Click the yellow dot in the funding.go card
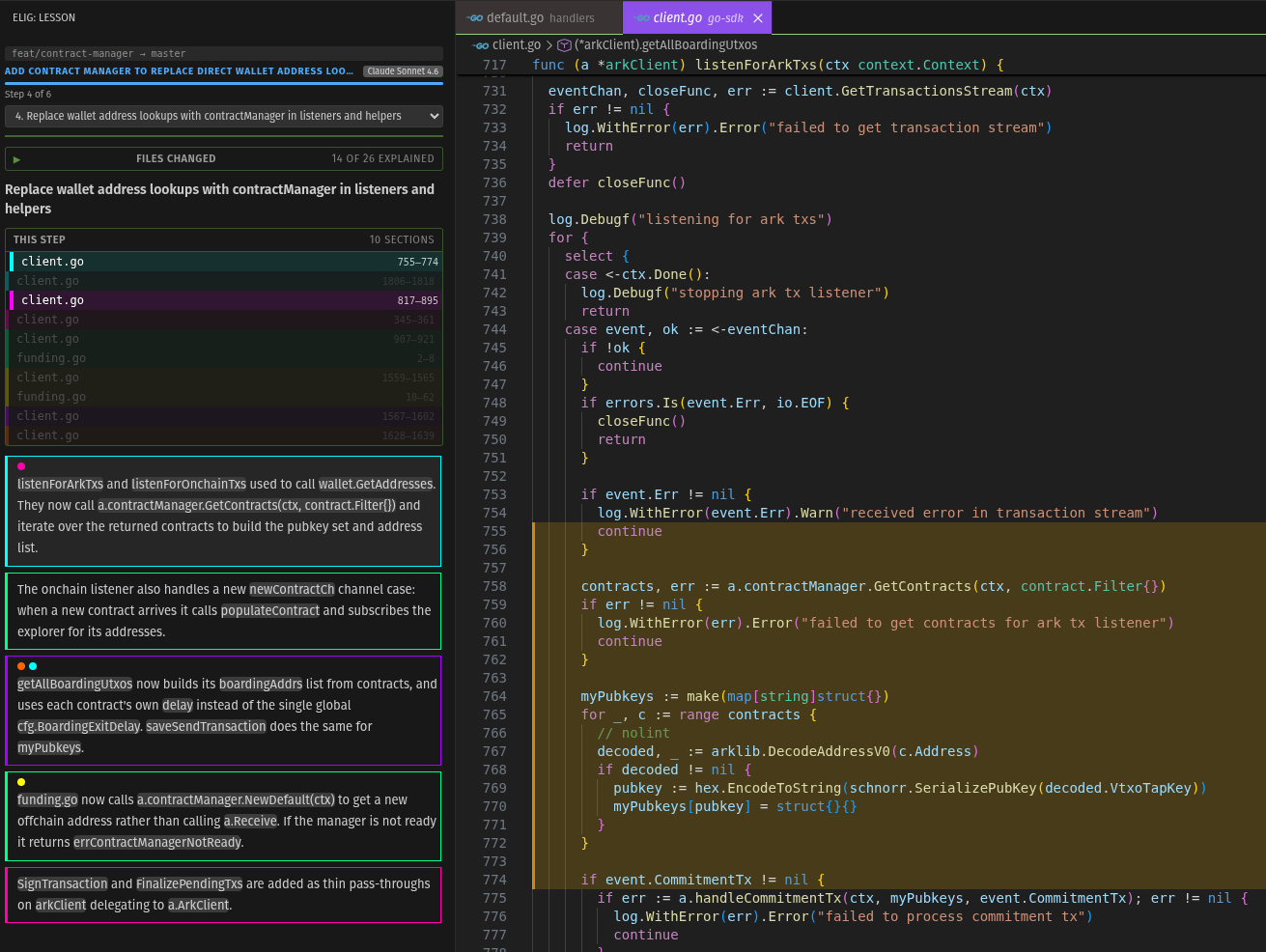The width and height of the screenshot is (1266, 952). 21,782
